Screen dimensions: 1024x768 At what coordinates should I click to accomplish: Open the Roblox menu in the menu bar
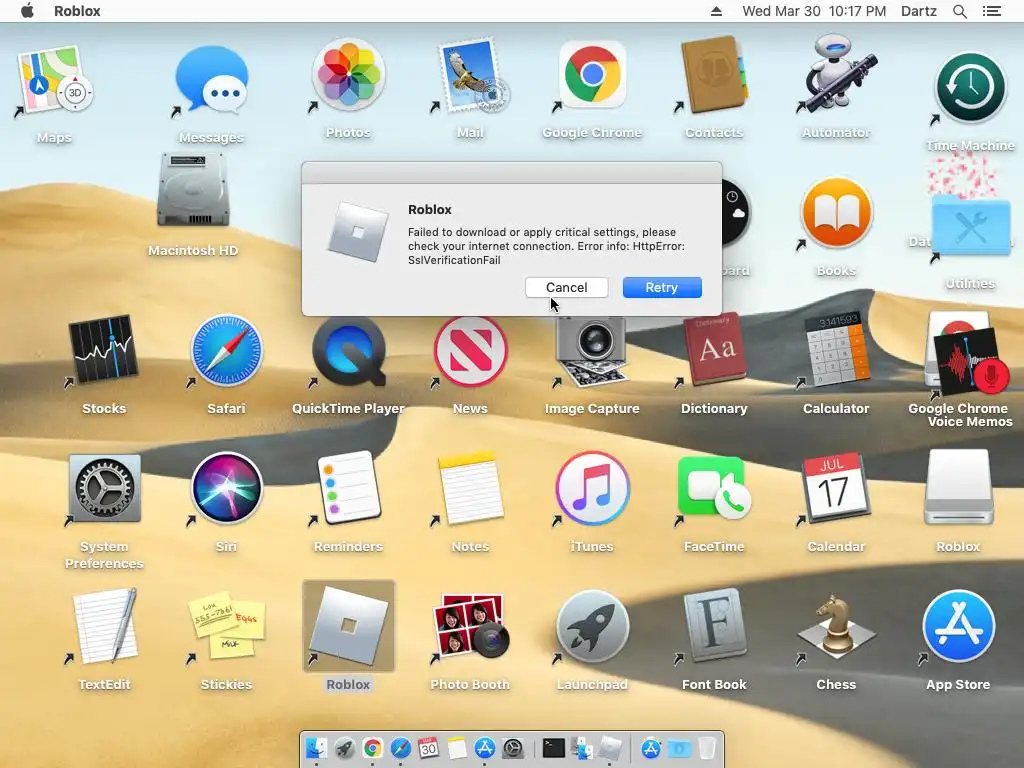tap(77, 11)
